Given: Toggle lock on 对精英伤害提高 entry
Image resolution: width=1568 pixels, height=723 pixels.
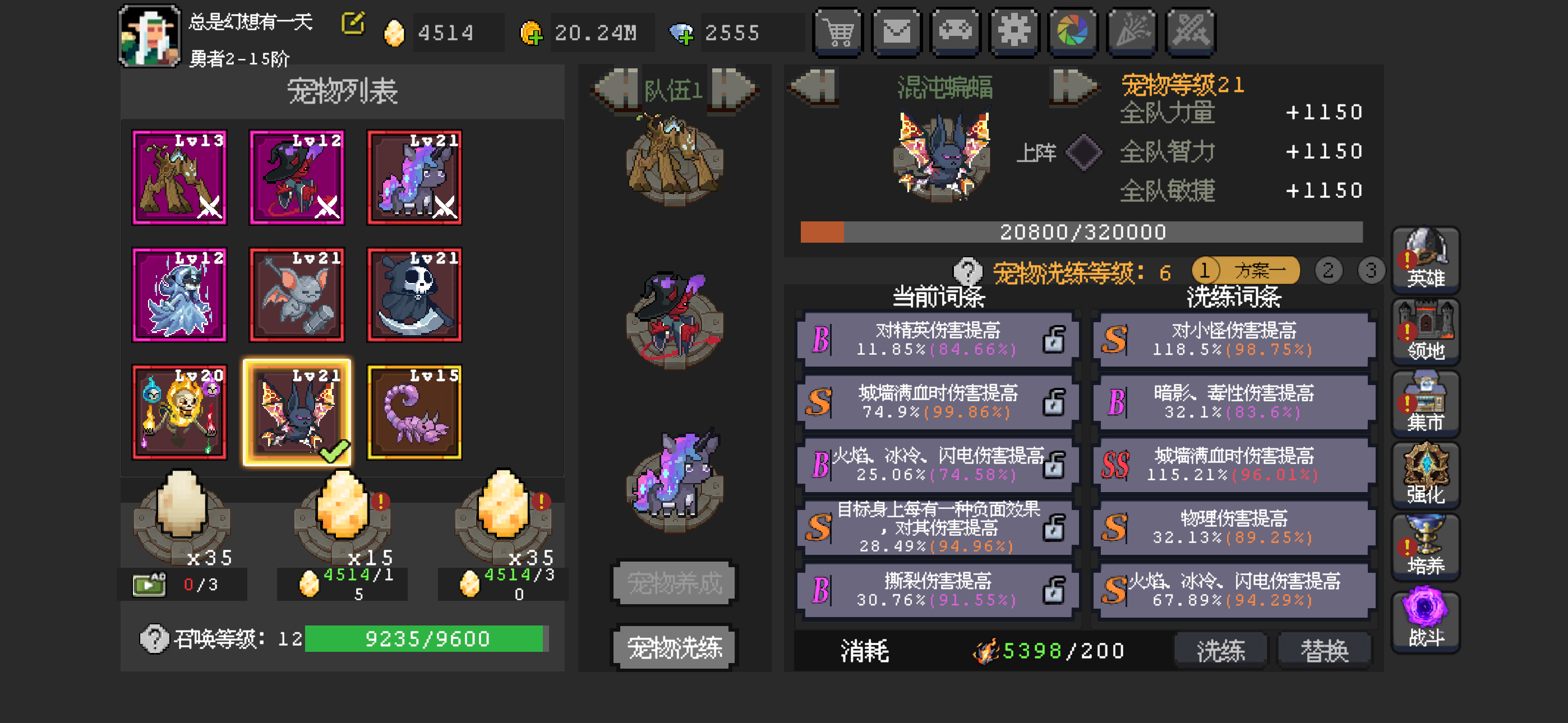Looking at the screenshot, I should [x=1054, y=340].
